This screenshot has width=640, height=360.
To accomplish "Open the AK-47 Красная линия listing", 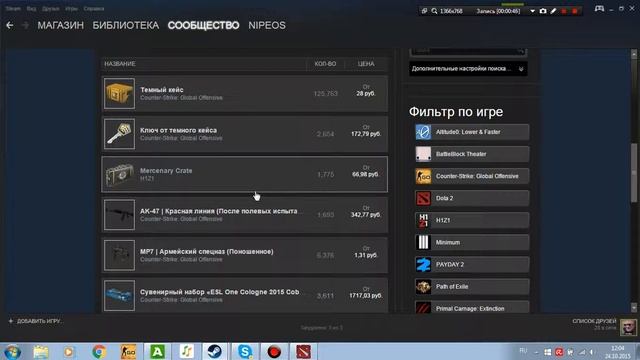I will tap(244, 215).
